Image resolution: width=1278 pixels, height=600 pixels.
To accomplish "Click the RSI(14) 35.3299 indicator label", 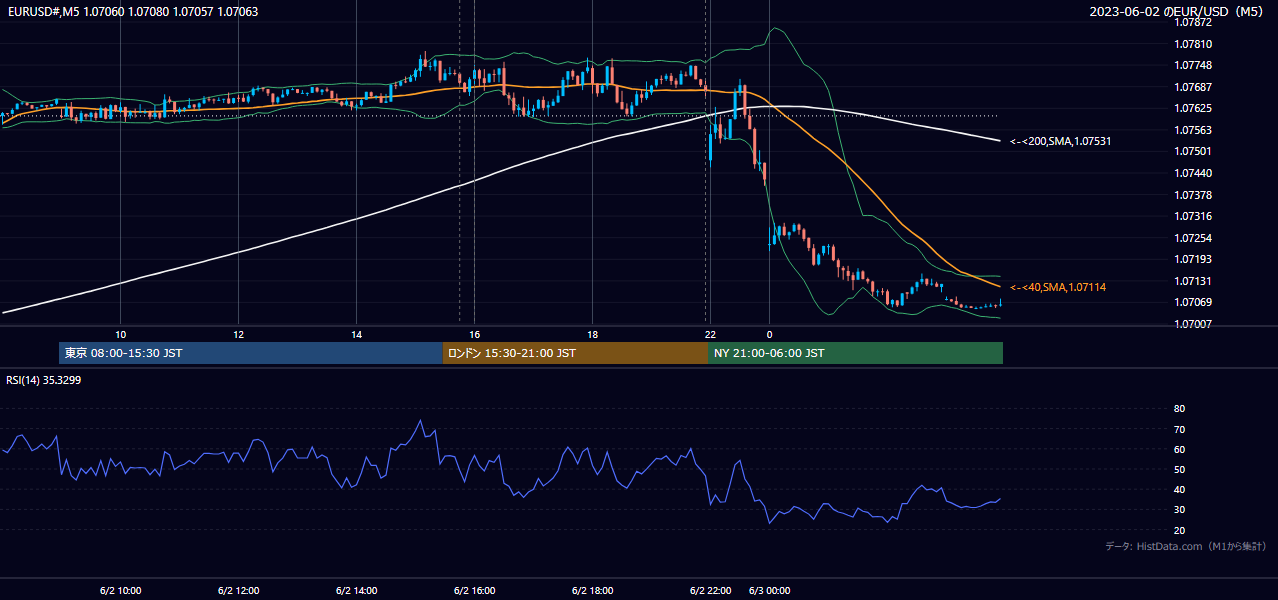I will [x=45, y=380].
